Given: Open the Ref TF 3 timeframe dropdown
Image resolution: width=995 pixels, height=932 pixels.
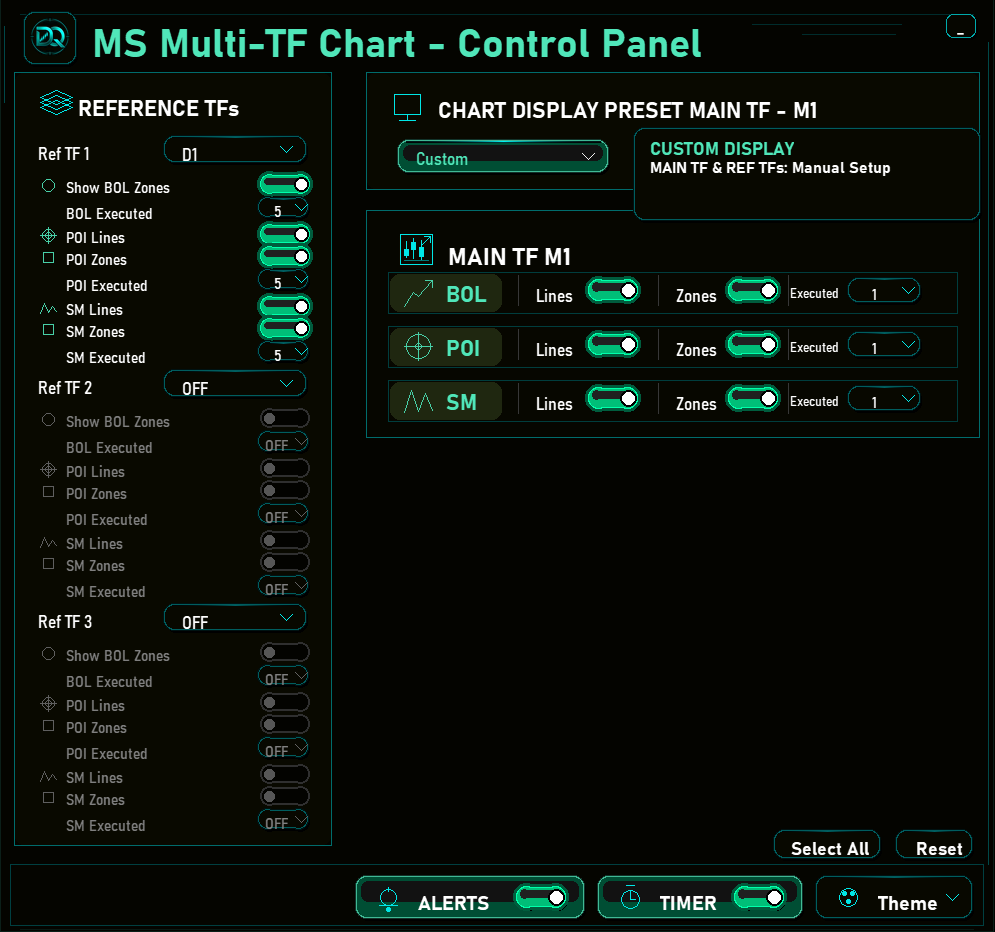Looking at the screenshot, I should pyautogui.click(x=235, y=619).
